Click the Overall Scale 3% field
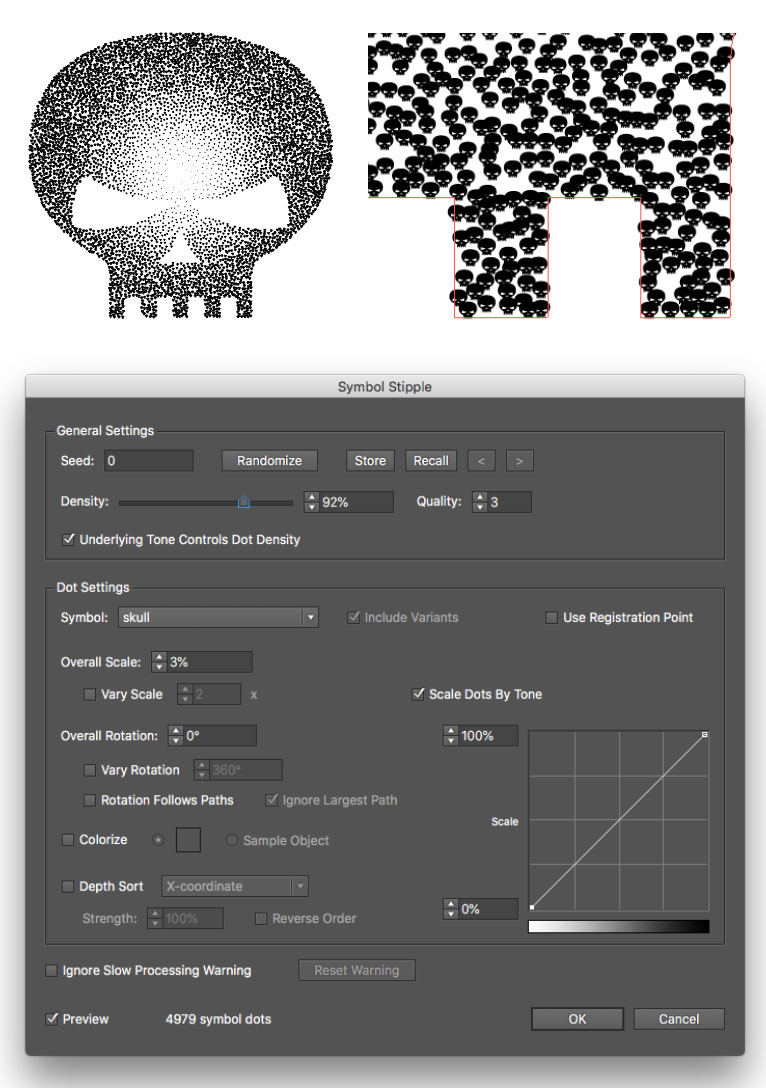 (209, 662)
